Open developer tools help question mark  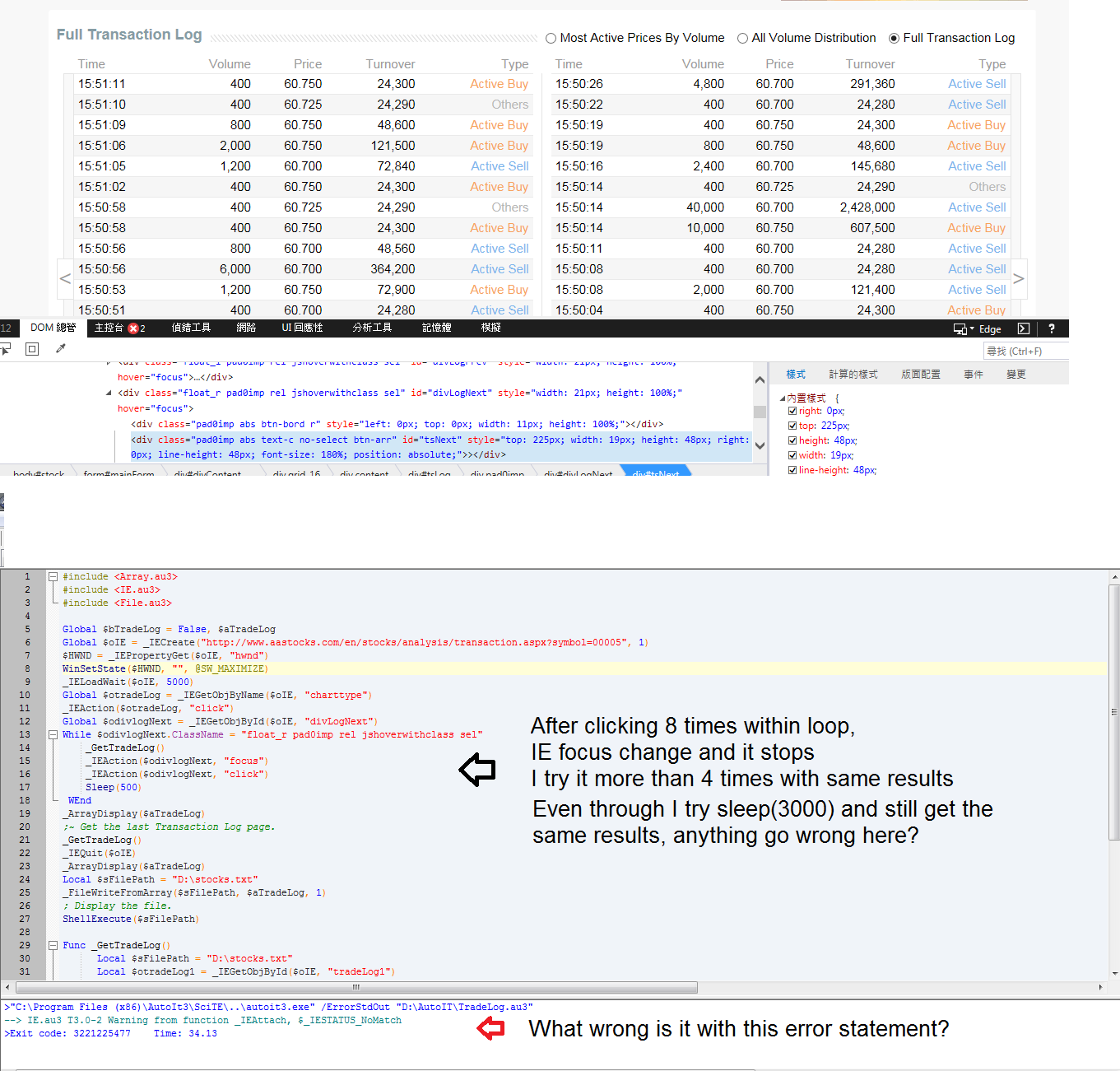[1051, 328]
